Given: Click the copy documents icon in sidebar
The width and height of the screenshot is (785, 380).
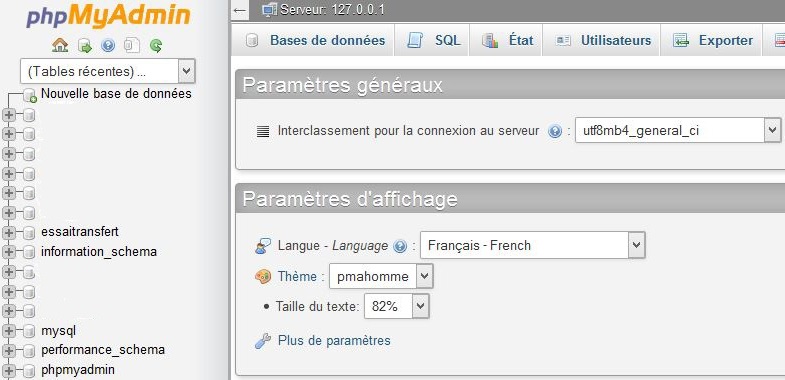Looking at the screenshot, I should point(132,46).
